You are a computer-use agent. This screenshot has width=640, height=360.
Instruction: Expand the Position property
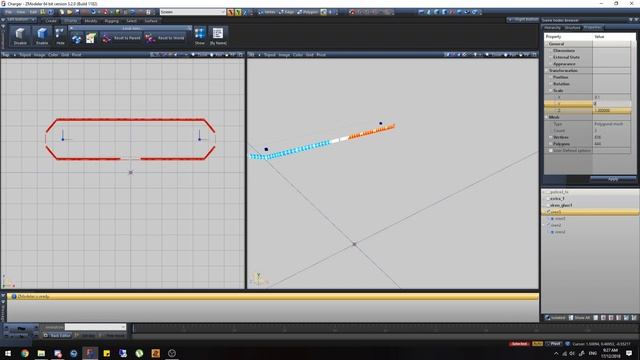point(550,77)
